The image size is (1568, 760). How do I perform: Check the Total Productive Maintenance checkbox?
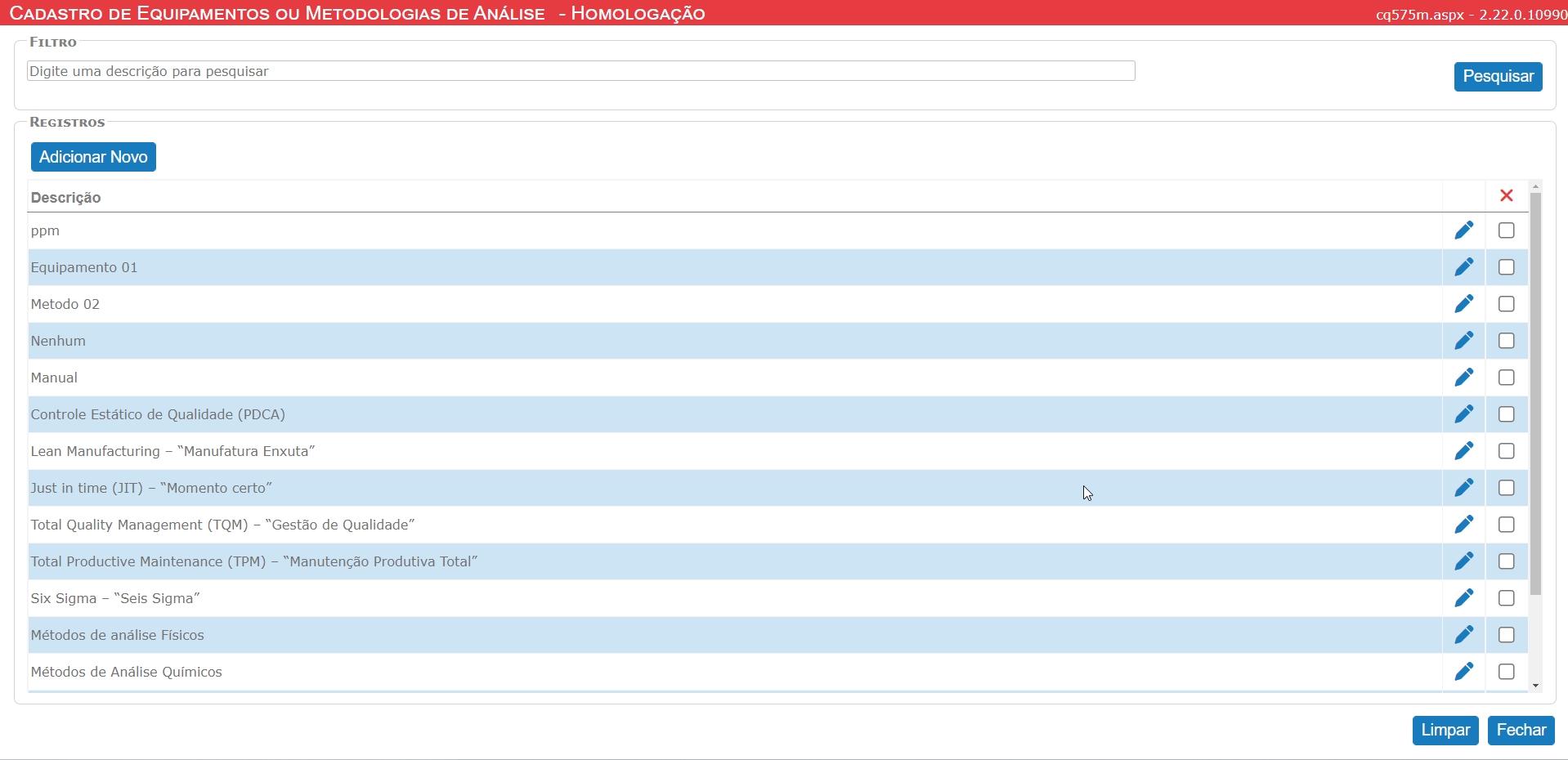pos(1507,561)
